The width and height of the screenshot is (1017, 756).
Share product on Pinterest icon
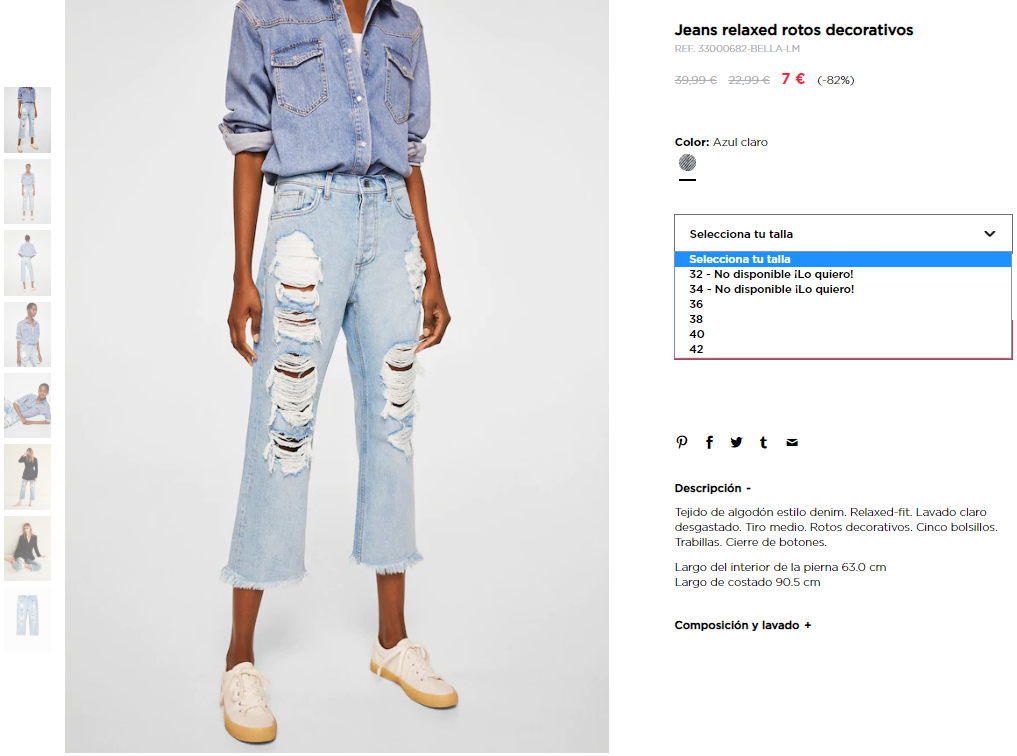(682, 442)
